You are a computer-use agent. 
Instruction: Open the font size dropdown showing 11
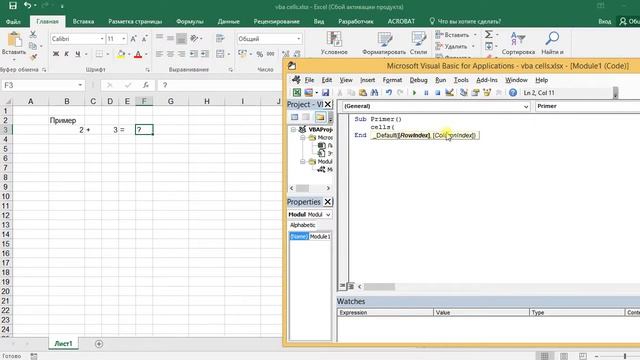(124, 39)
